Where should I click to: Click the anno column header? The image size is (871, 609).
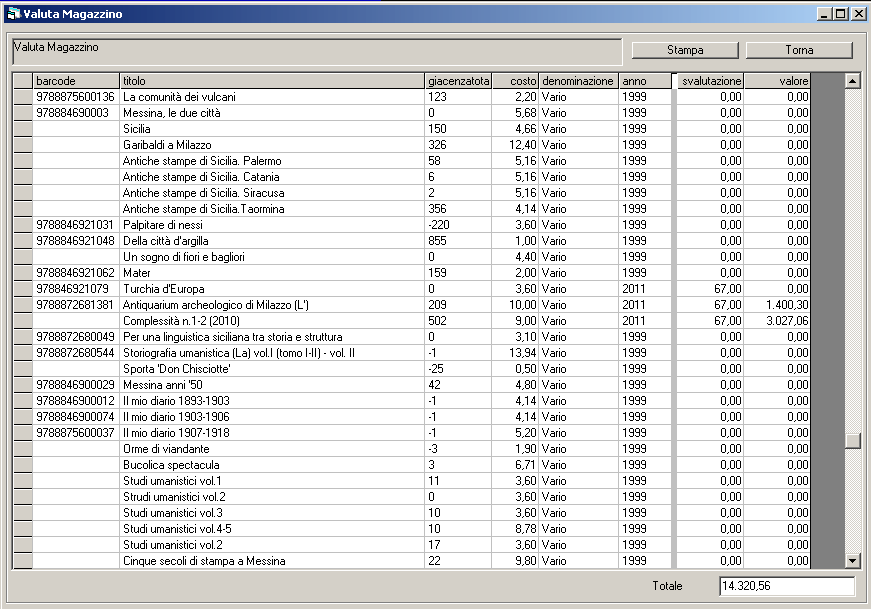[646, 81]
